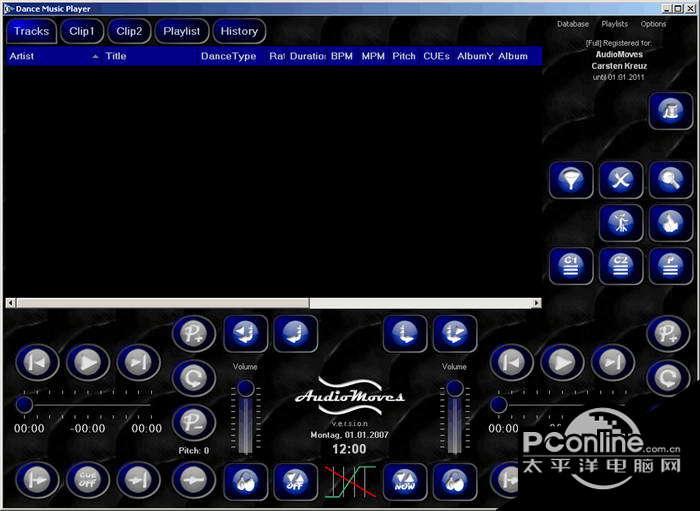The height and width of the screenshot is (511, 700).
Task: Sort by the DanceType column header
Action: pos(232,56)
